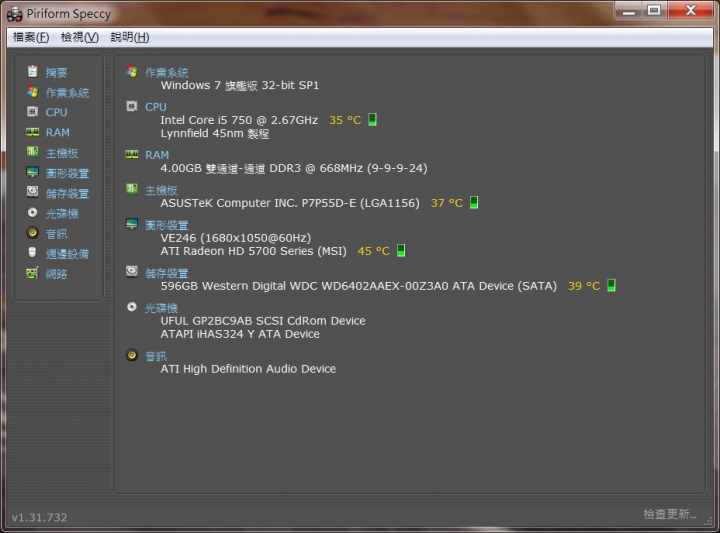The image size is (720, 533).
Task: Select 音訊 label in the sidebar
Action: (56, 234)
